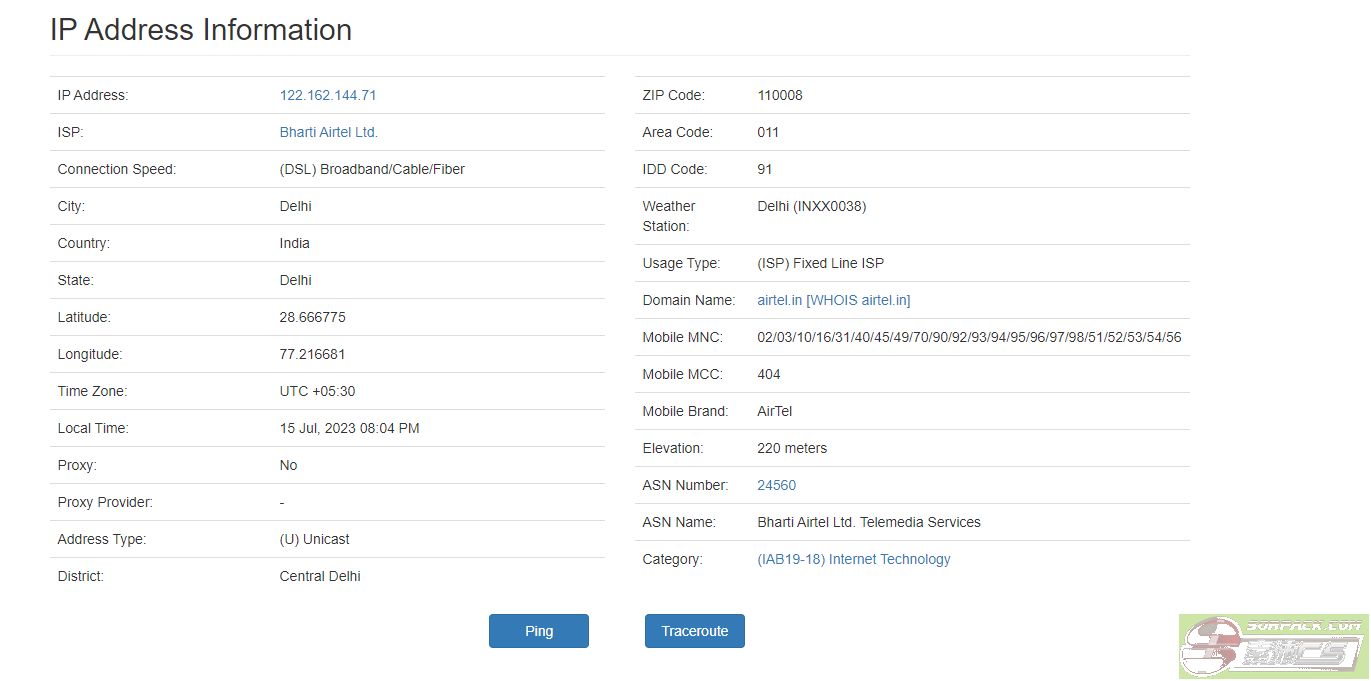Select the "220 meters" elevation value
This screenshot has height=681, width=1371.
(x=792, y=448)
